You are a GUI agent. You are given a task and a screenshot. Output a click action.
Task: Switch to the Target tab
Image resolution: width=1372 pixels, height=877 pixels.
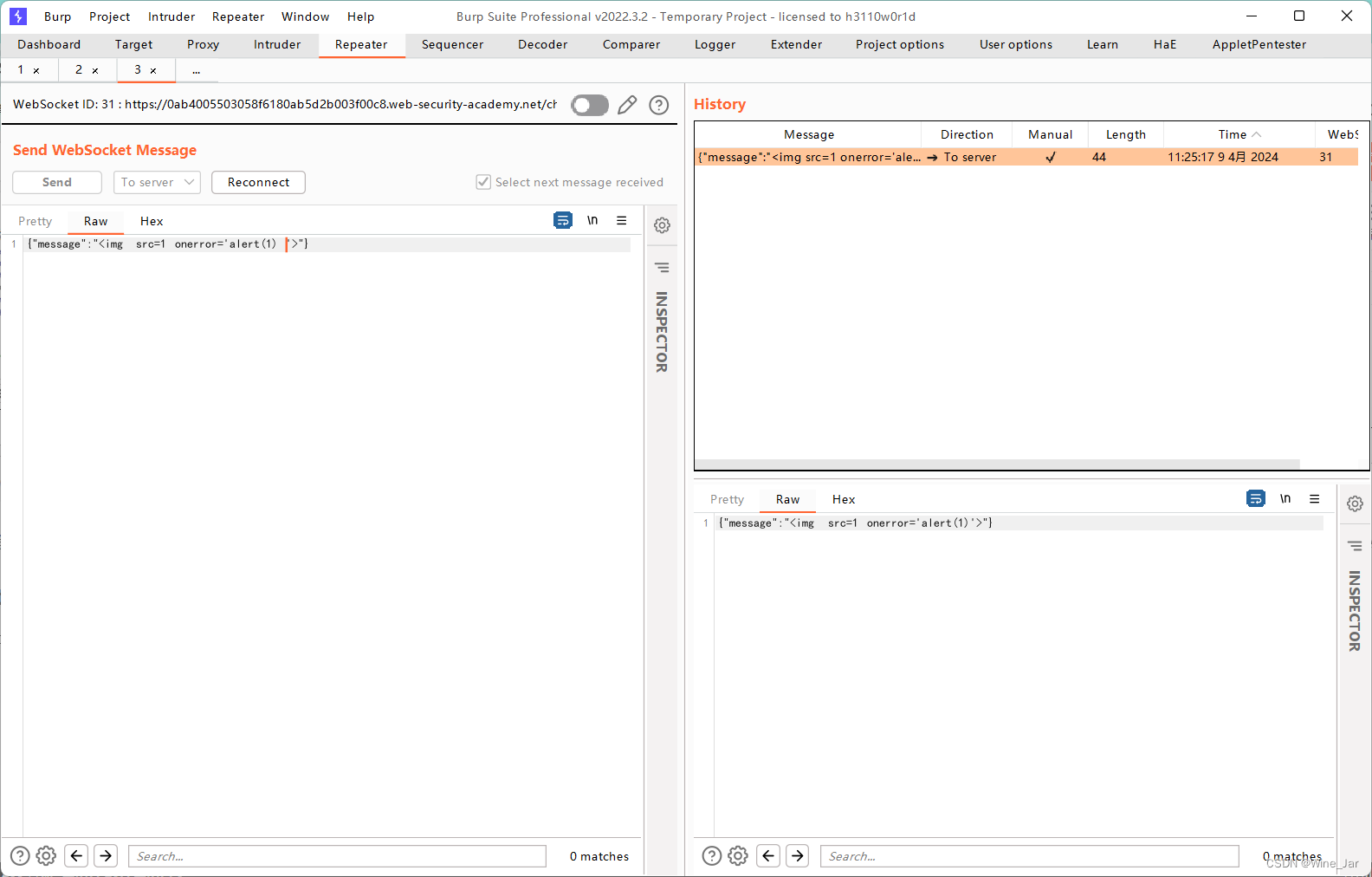click(x=133, y=44)
